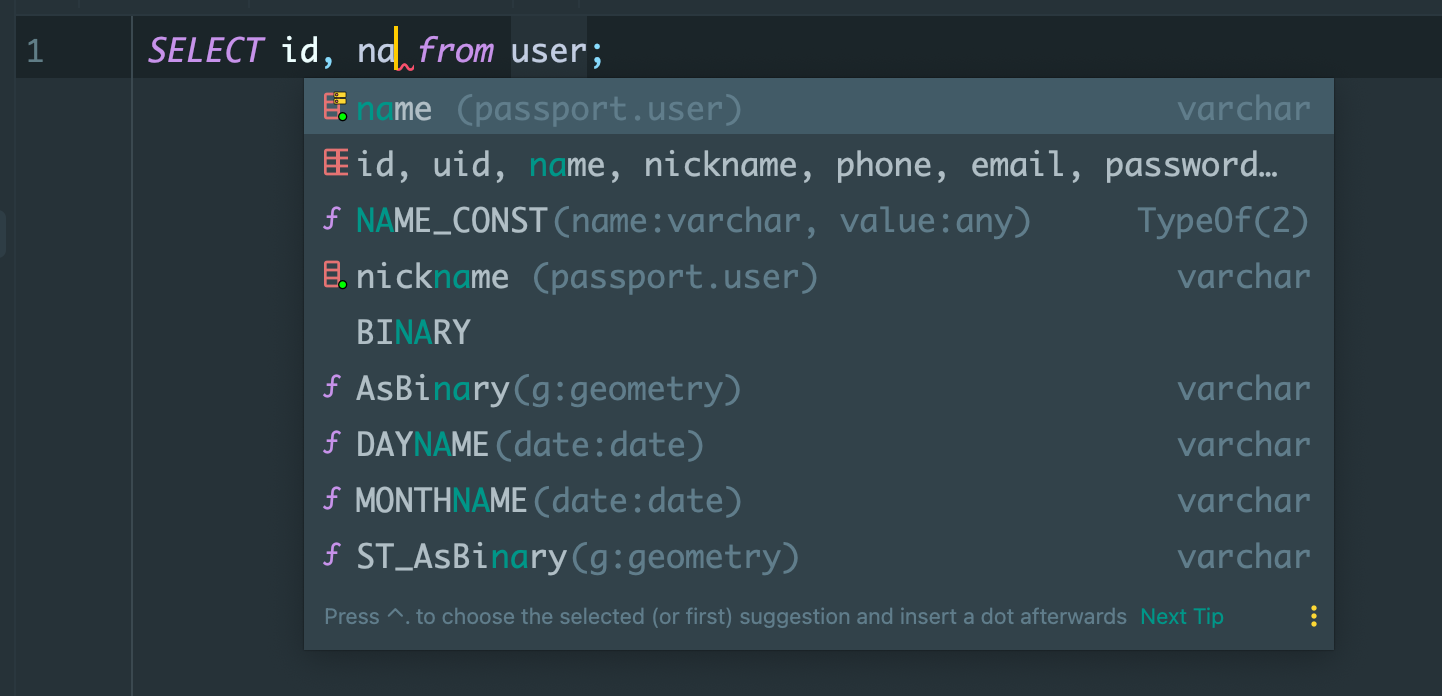Select the MONTHNAME(date:date) suggestion
Image resolution: width=1442 pixels, height=696 pixels.
pos(819,499)
